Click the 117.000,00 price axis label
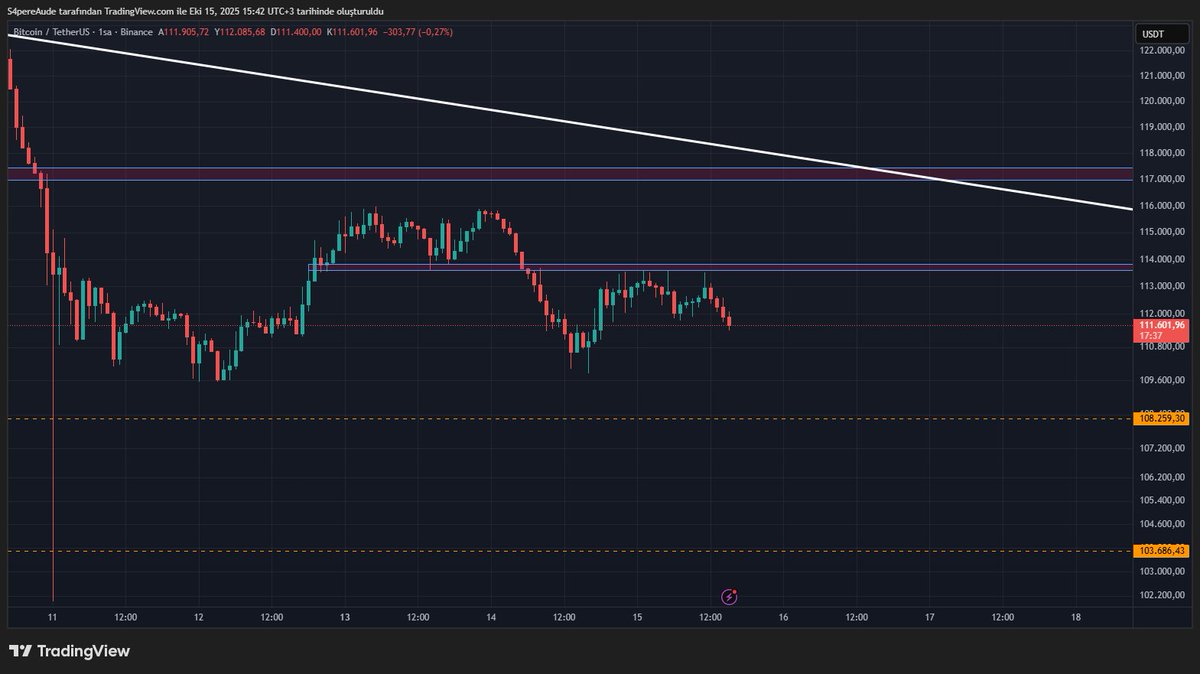Image resolution: width=1200 pixels, height=674 pixels. (x=1162, y=179)
